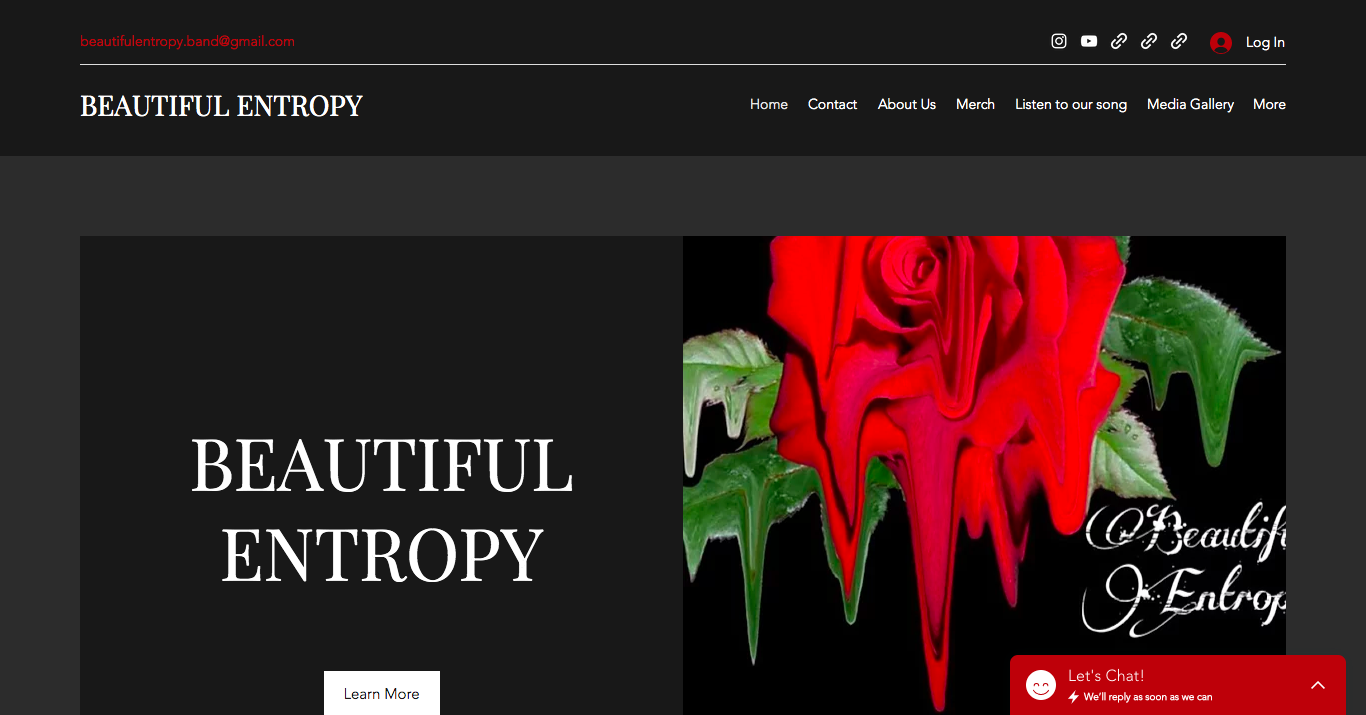Select the Merch menu item

(975, 104)
